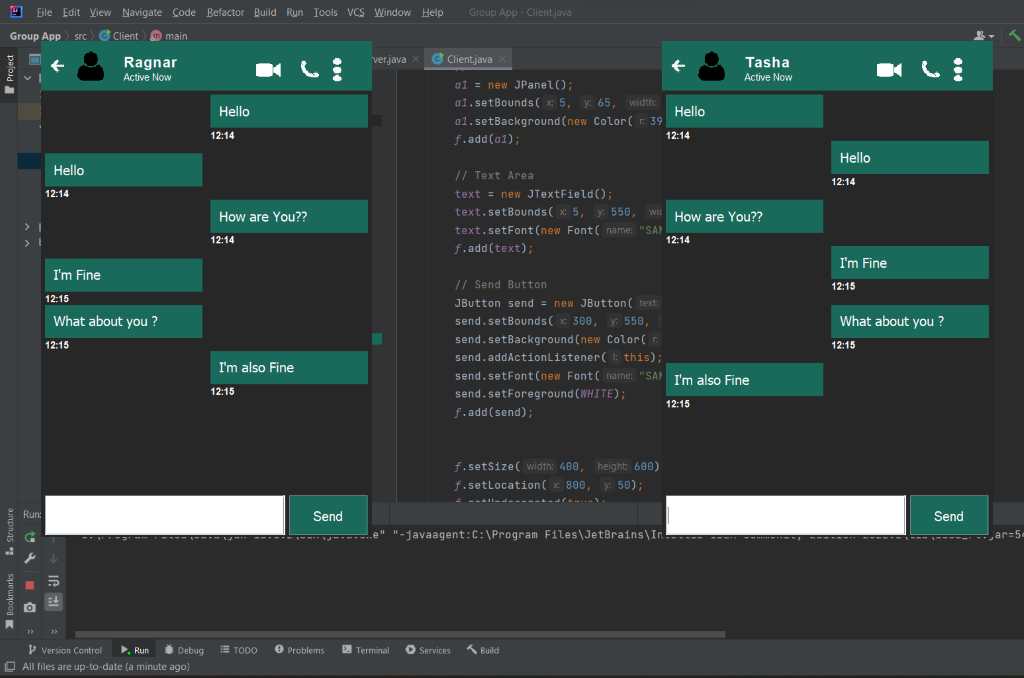This screenshot has height=678, width=1024.
Task: Open the VCS menu
Action: (x=356, y=12)
